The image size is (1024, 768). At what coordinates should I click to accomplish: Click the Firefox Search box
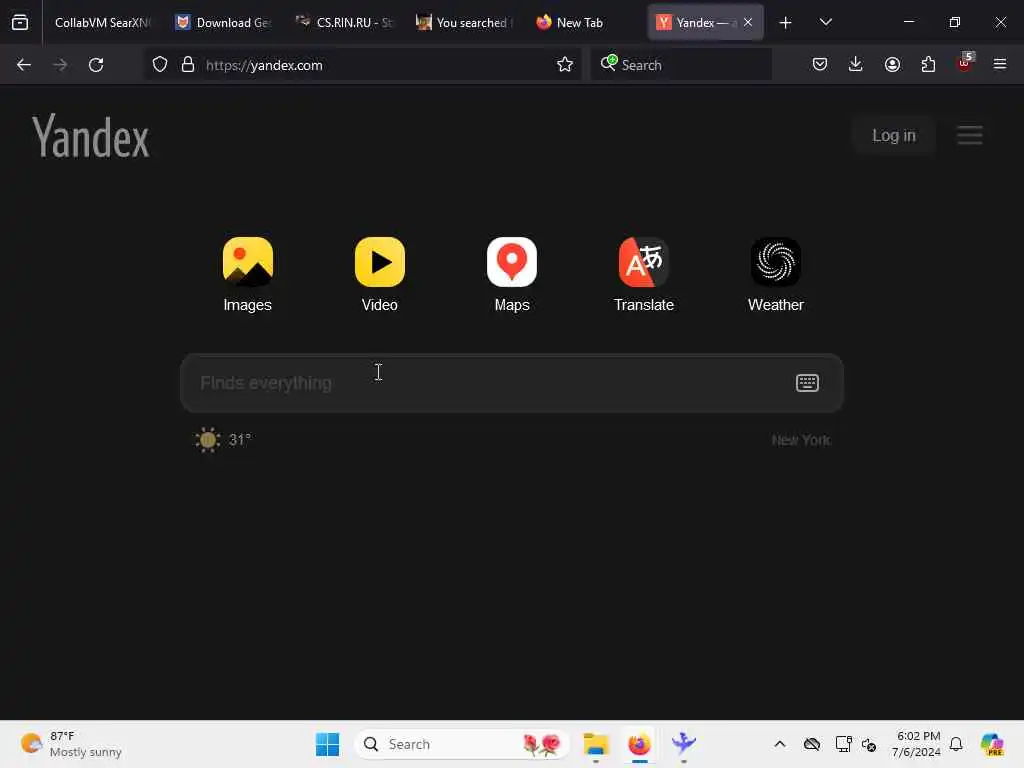pyautogui.click(x=681, y=65)
